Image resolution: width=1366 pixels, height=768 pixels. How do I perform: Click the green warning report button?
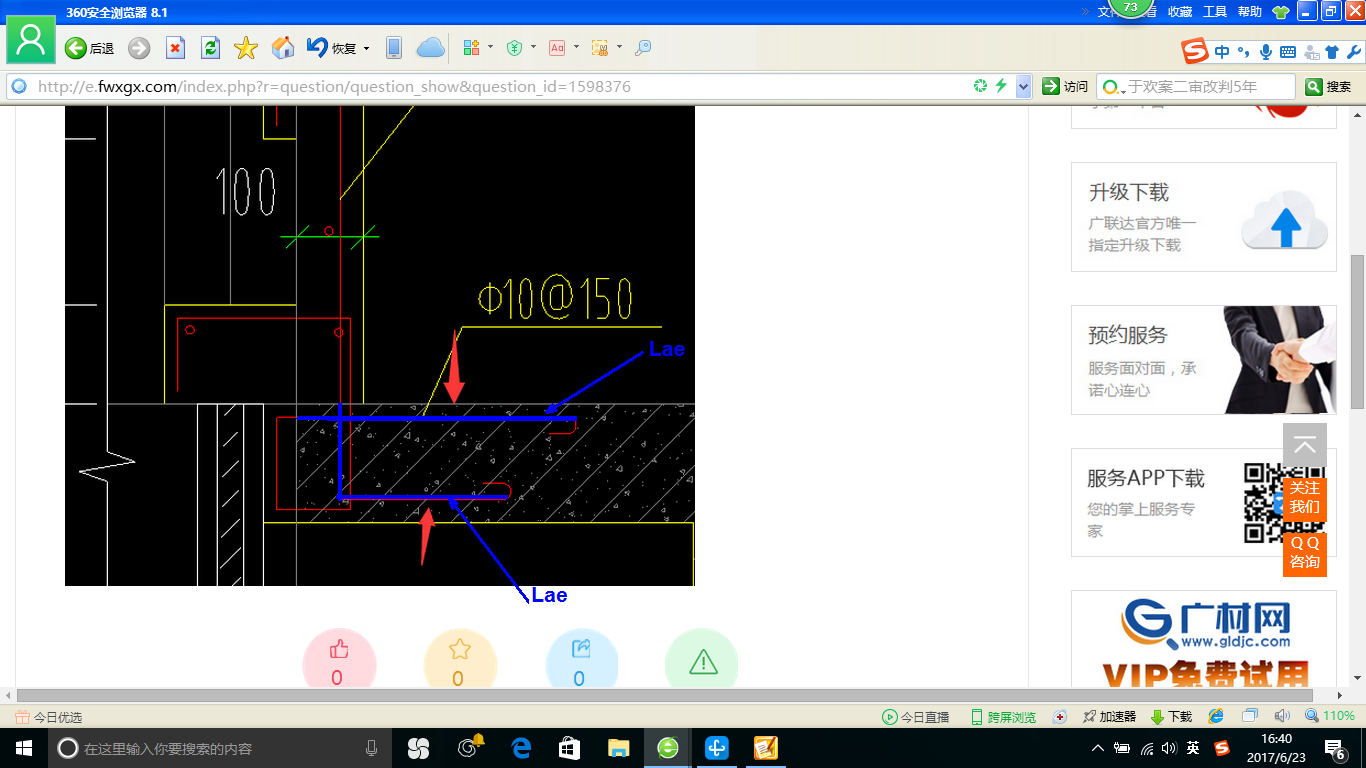click(702, 660)
